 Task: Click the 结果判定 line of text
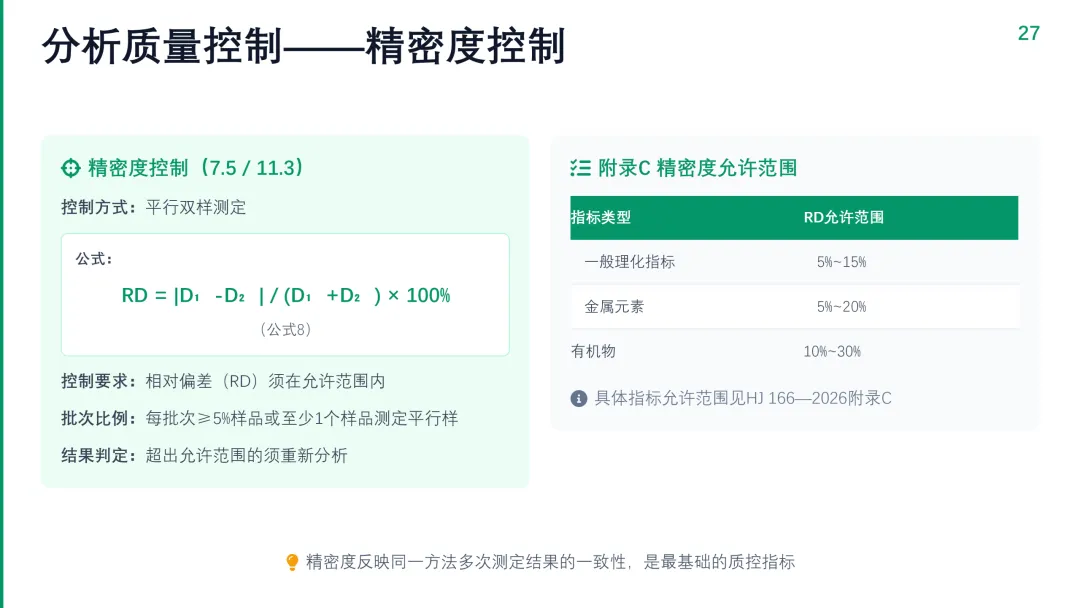click(205, 456)
